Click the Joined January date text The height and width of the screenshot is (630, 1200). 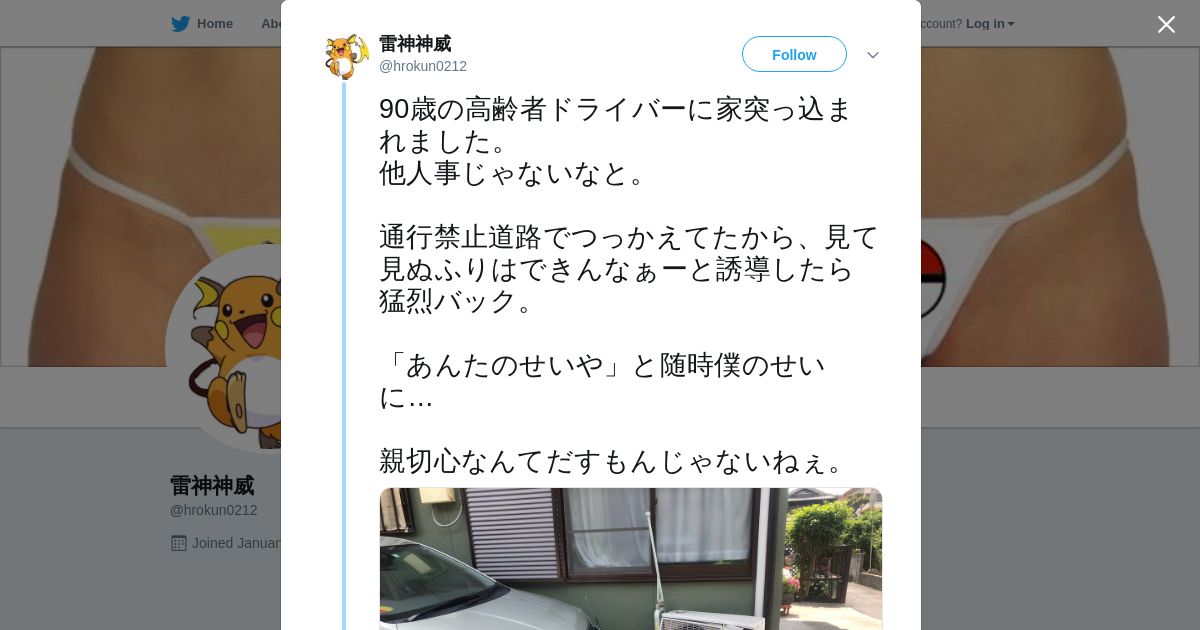click(x=236, y=543)
